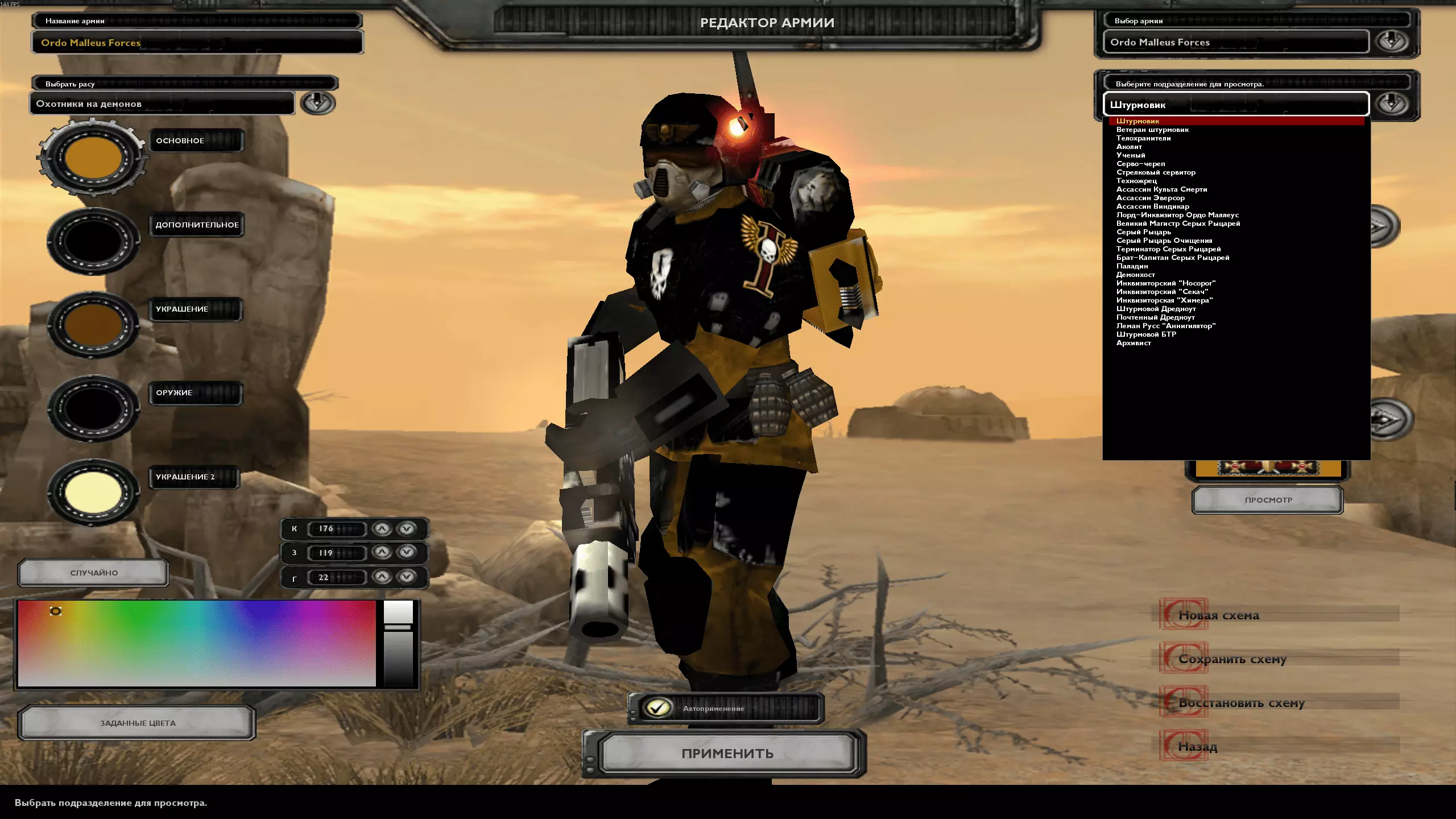Click the brightness slider handle beside color palette
The height and width of the screenshot is (819, 1456).
coord(398,627)
